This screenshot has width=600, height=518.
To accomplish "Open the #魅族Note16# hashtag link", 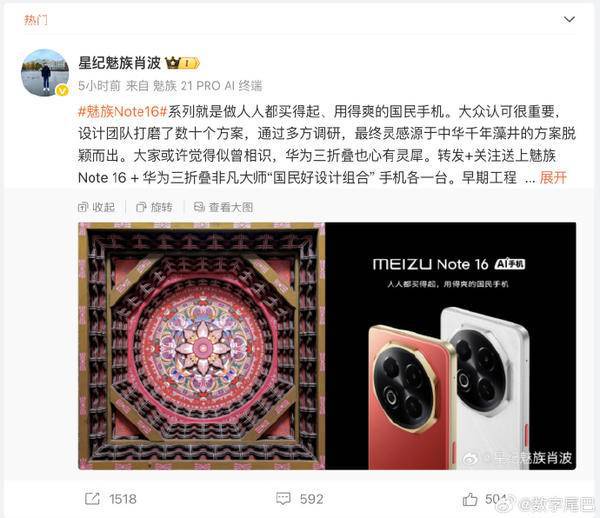I will tap(123, 111).
